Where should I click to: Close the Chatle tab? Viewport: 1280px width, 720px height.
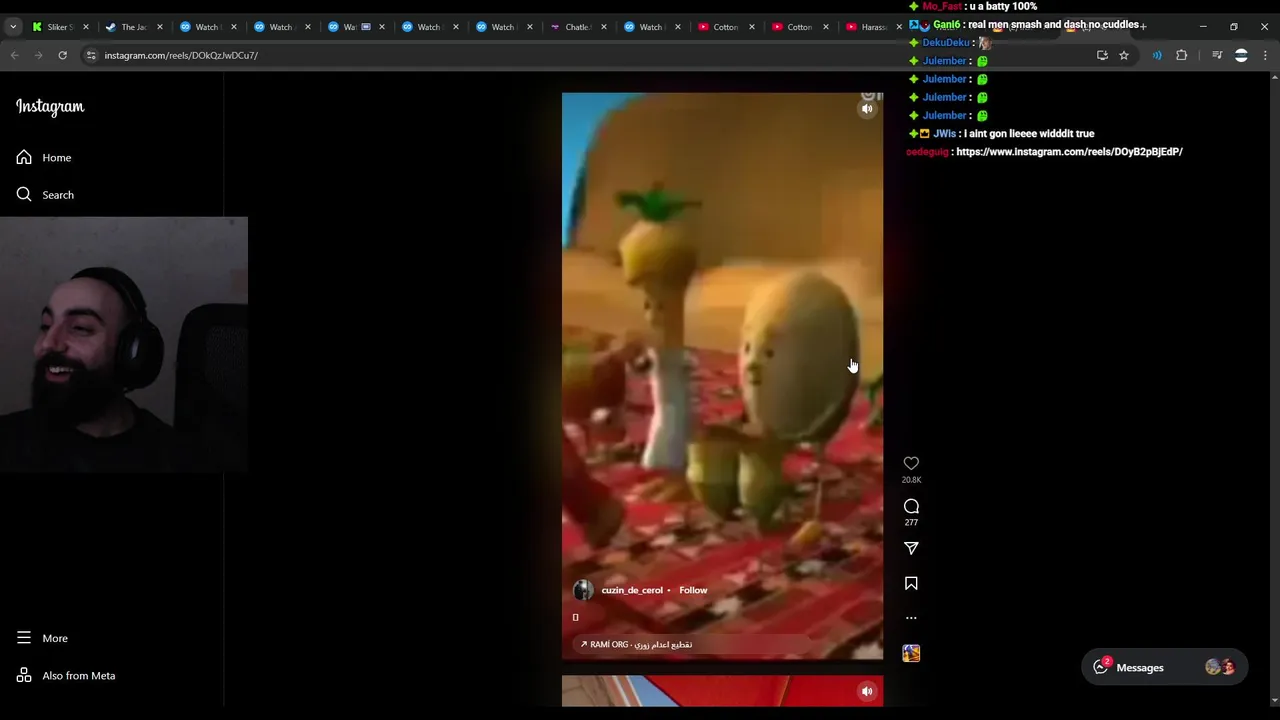tap(604, 27)
